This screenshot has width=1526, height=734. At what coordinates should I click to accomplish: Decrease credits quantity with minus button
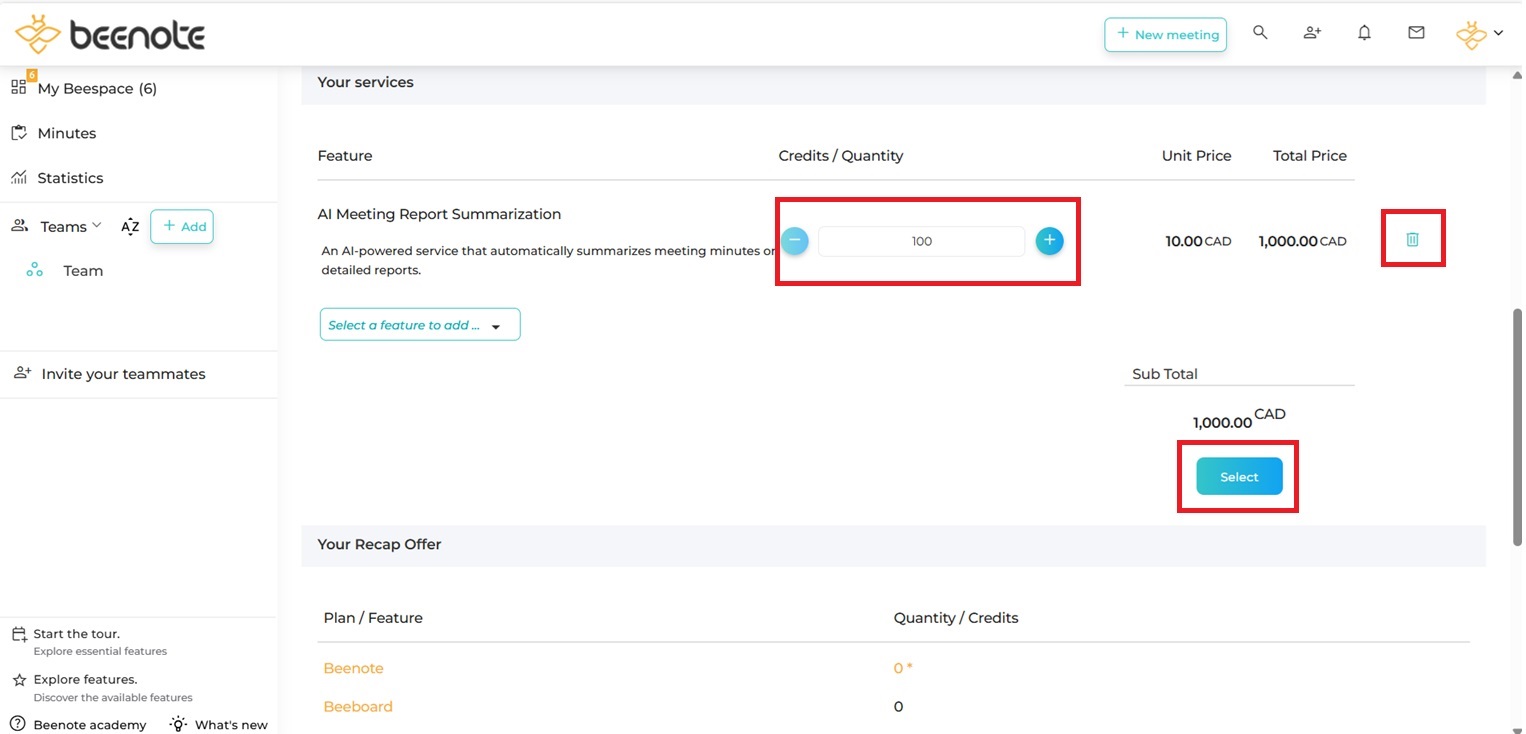tap(795, 241)
